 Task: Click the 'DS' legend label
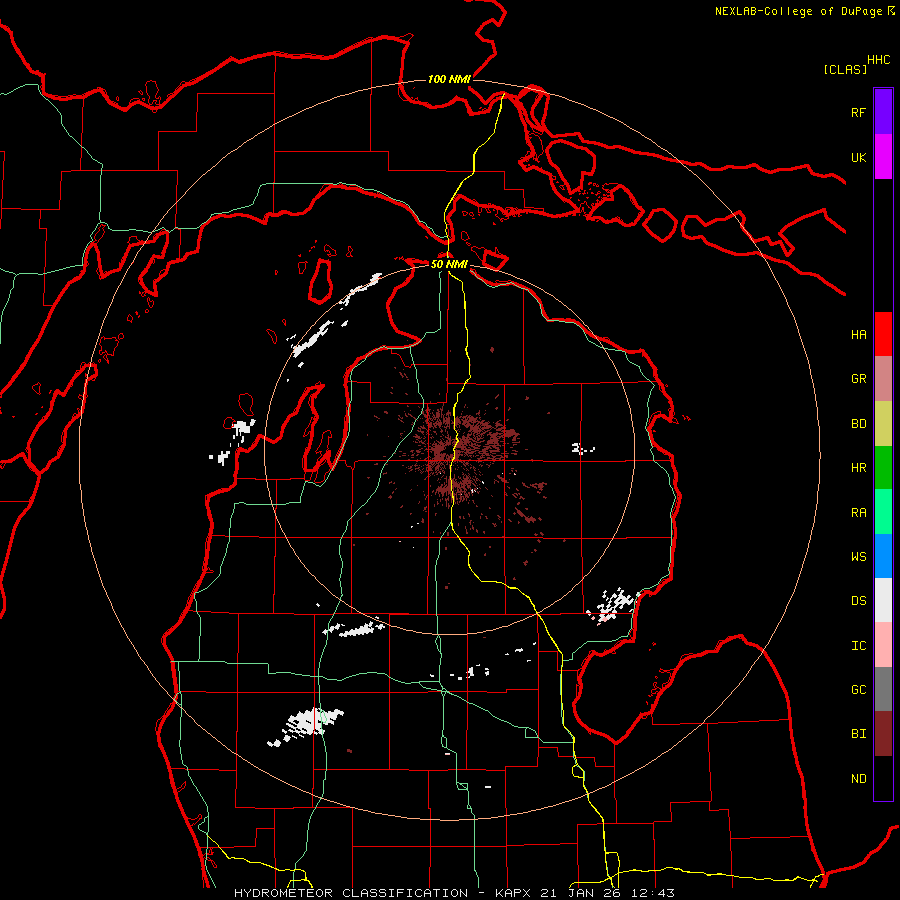point(858,600)
